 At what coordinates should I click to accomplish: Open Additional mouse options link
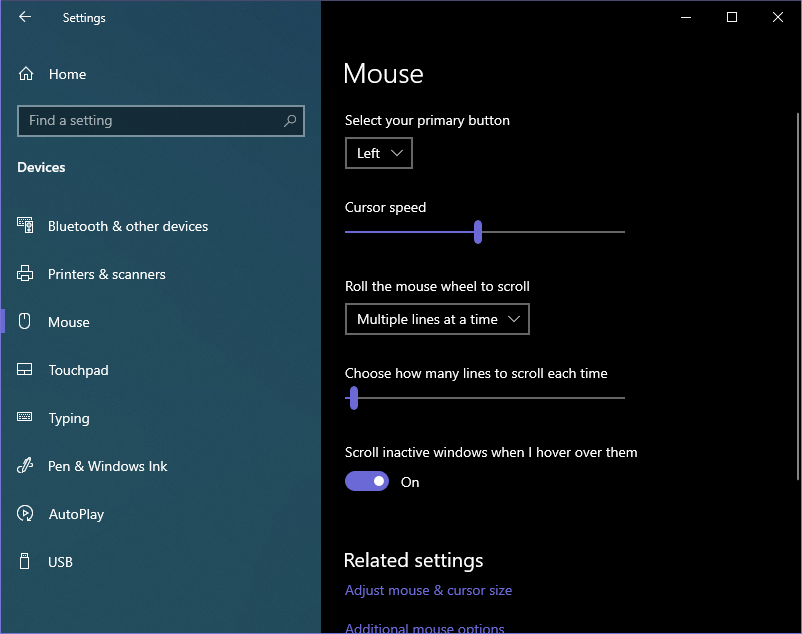(424, 628)
